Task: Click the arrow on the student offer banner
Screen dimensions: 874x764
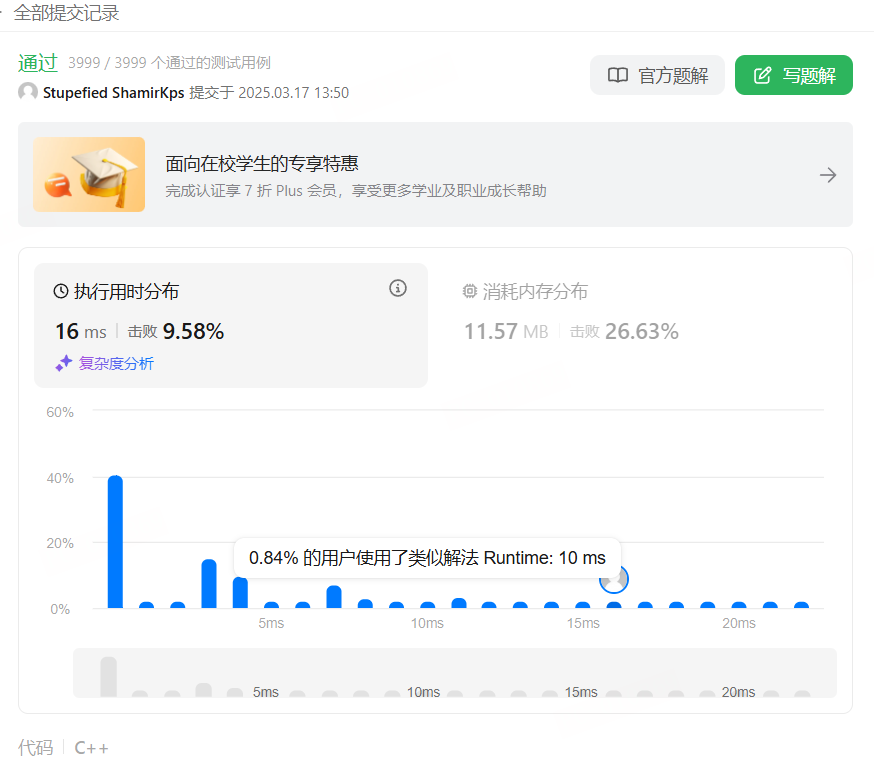Action: click(828, 175)
